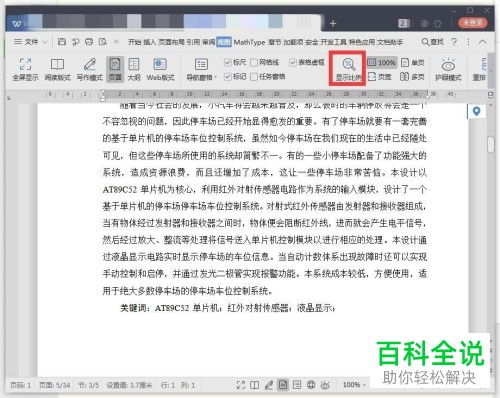
Task: Enable 写作模式 writing mode
Action: pyautogui.click(x=89, y=70)
